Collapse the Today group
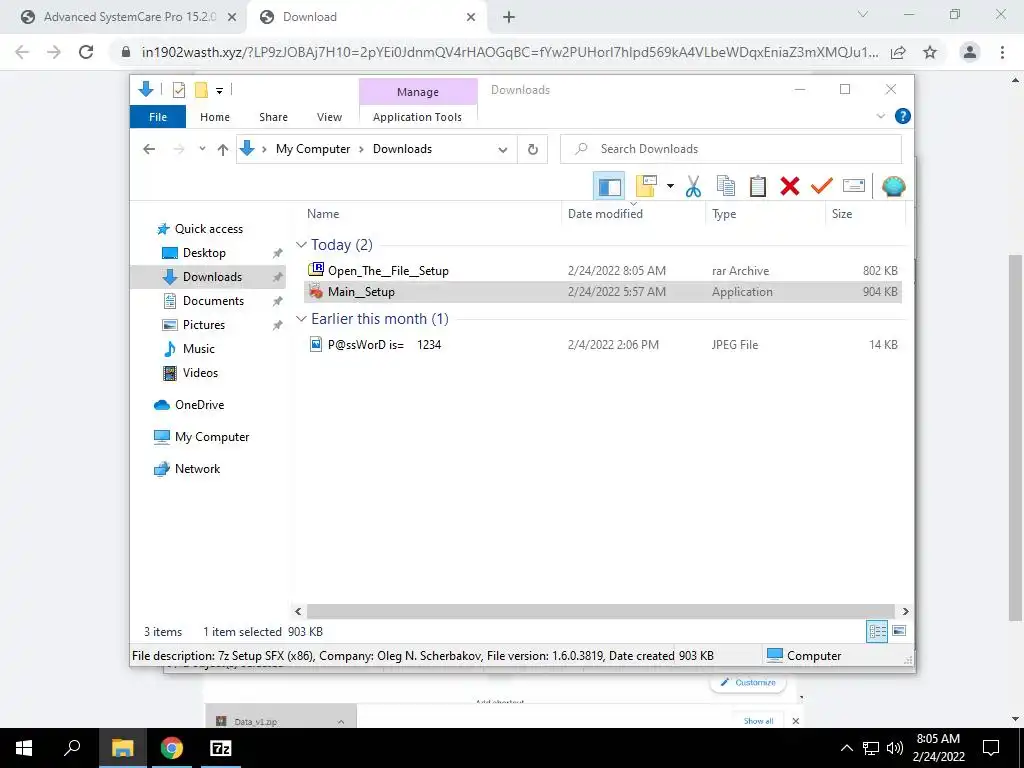Screen dimensions: 1024x768 click(x=301, y=245)
